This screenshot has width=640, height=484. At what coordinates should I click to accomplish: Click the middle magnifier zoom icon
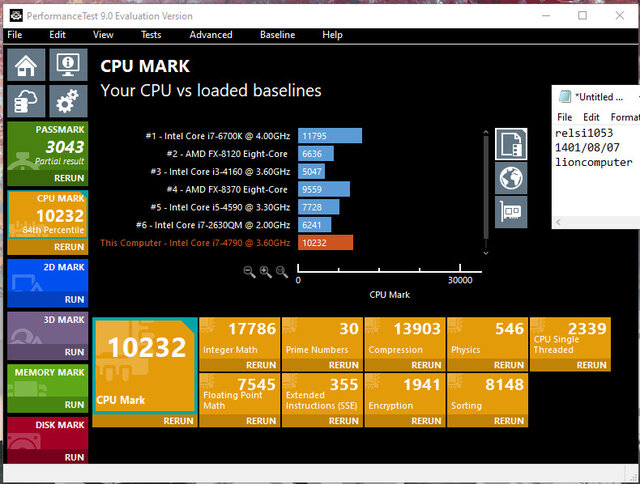point(266,271)
